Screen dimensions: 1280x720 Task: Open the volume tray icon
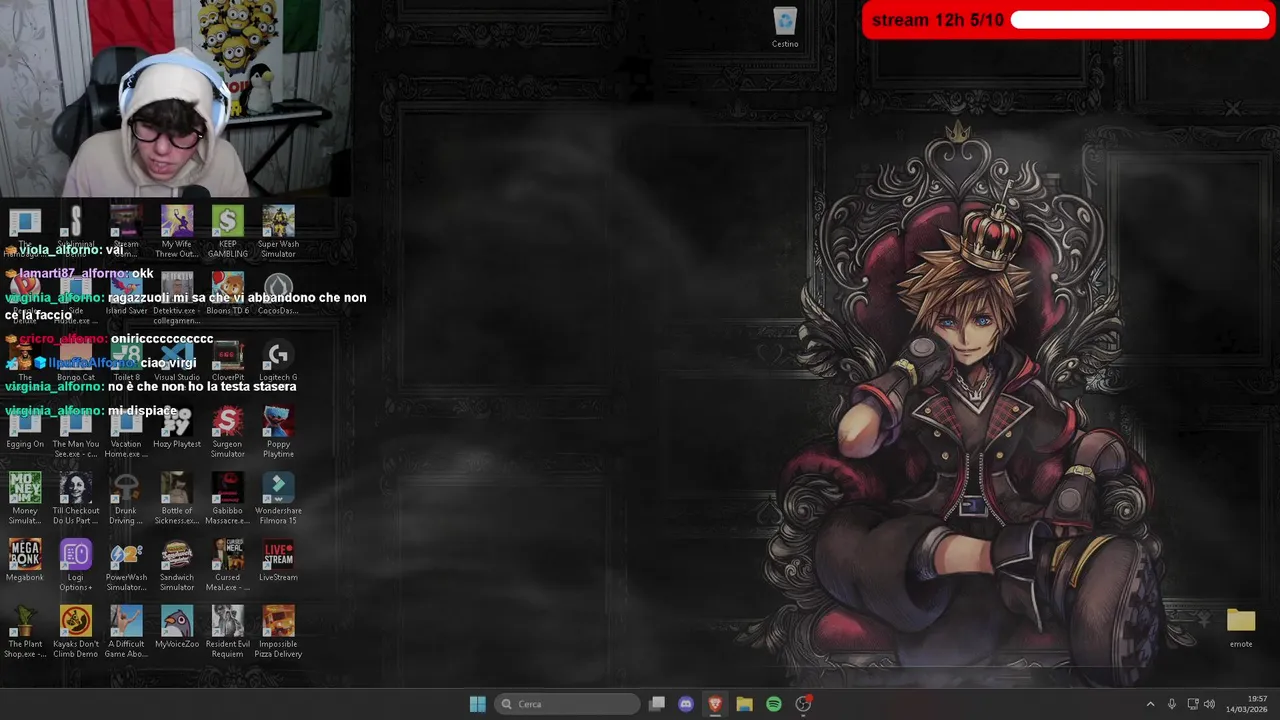coord(1209,704)
